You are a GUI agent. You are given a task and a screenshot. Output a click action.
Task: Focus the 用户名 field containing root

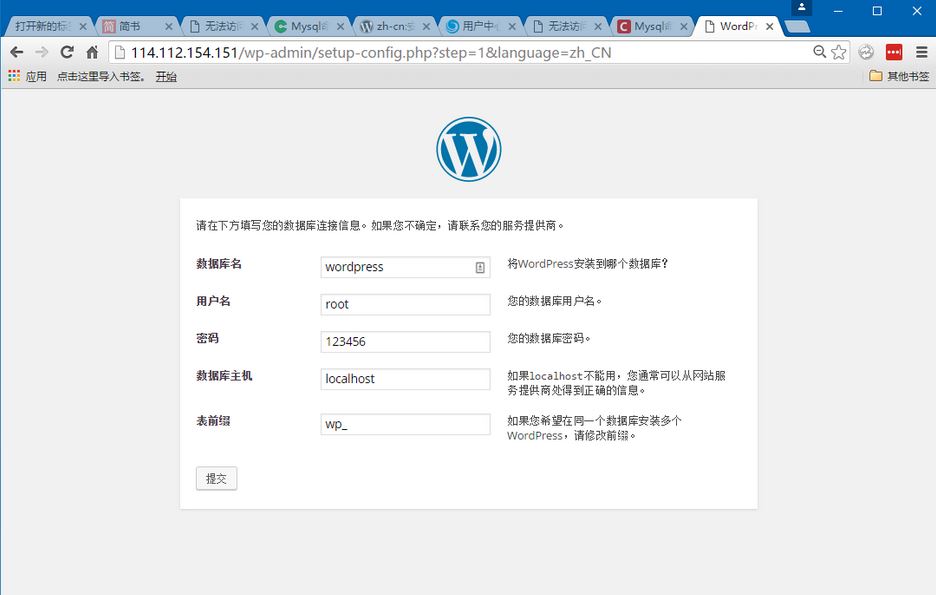point(405,304)
